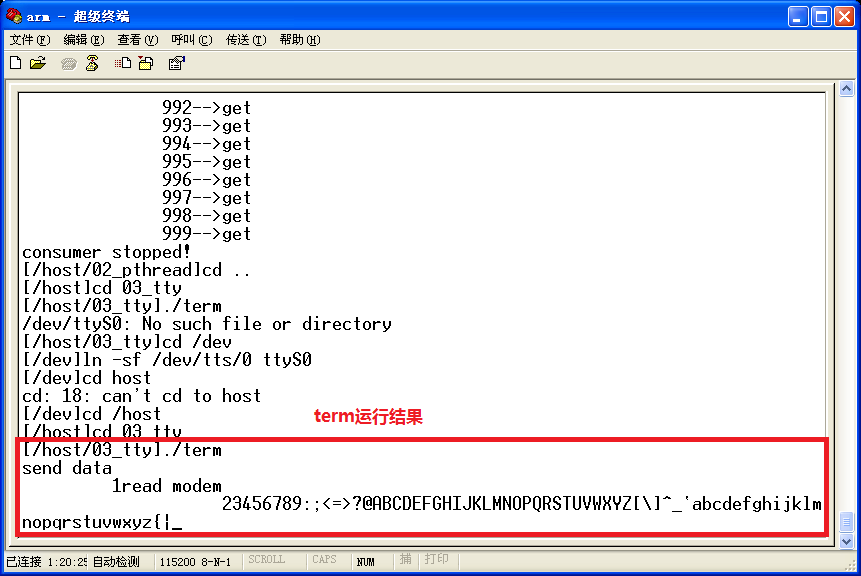Viewport: 861px width, 576px height.
Task: Click the window resize grip corner
Action: coord(852,566)
